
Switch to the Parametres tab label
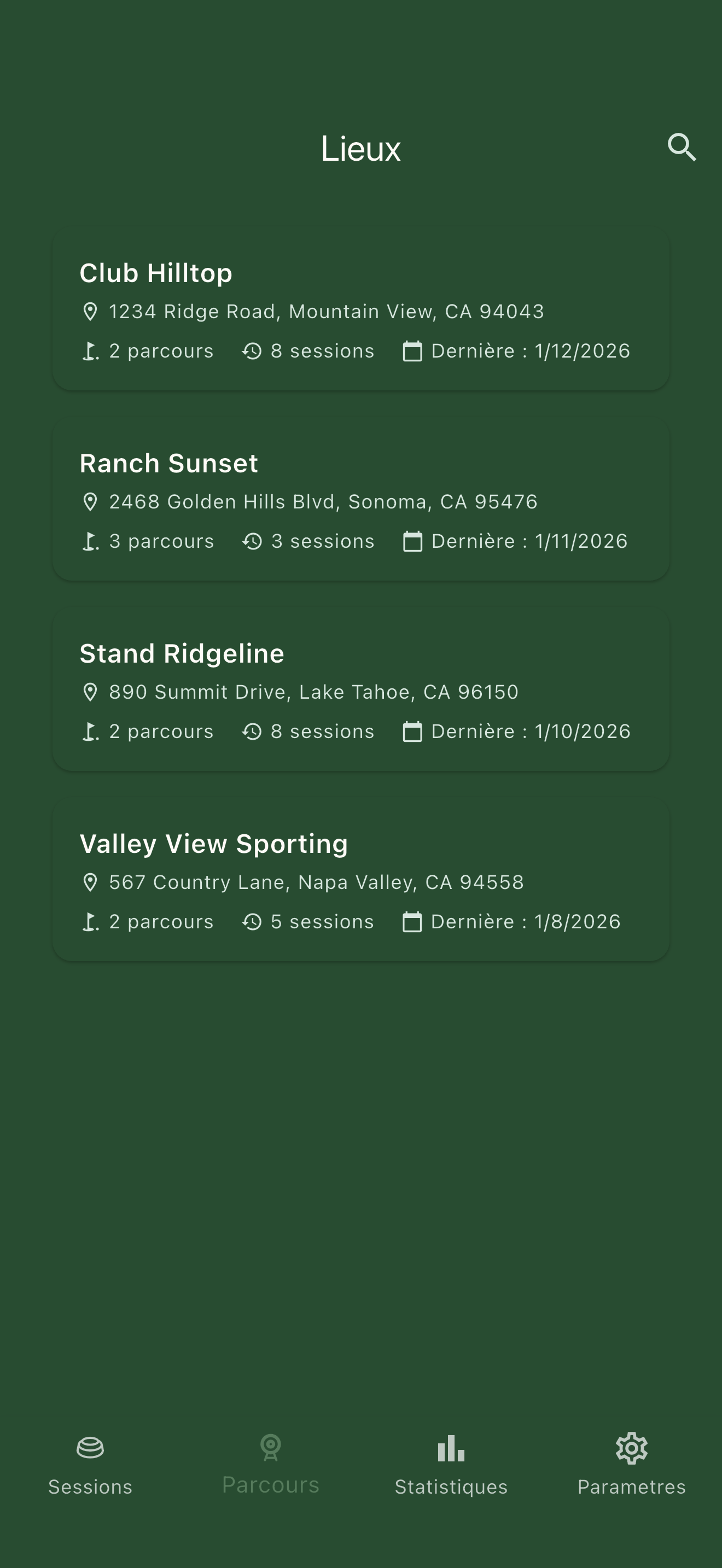click(631, 1487)
